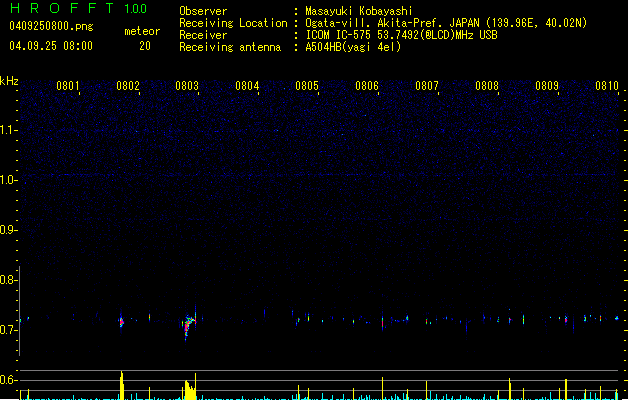The width and height of the screenshot is (629, 400).
Task: Click the version number 1.0.0
Action: pyautogui.click(x=136, y=9)
